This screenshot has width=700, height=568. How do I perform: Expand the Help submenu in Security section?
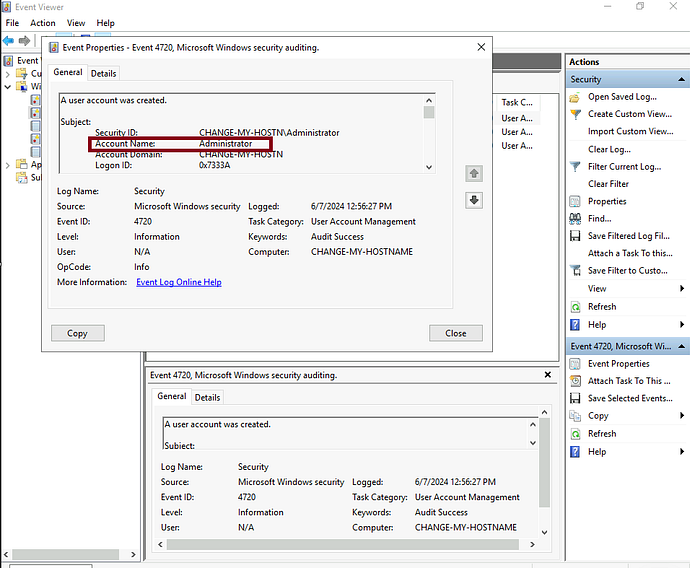682,325
